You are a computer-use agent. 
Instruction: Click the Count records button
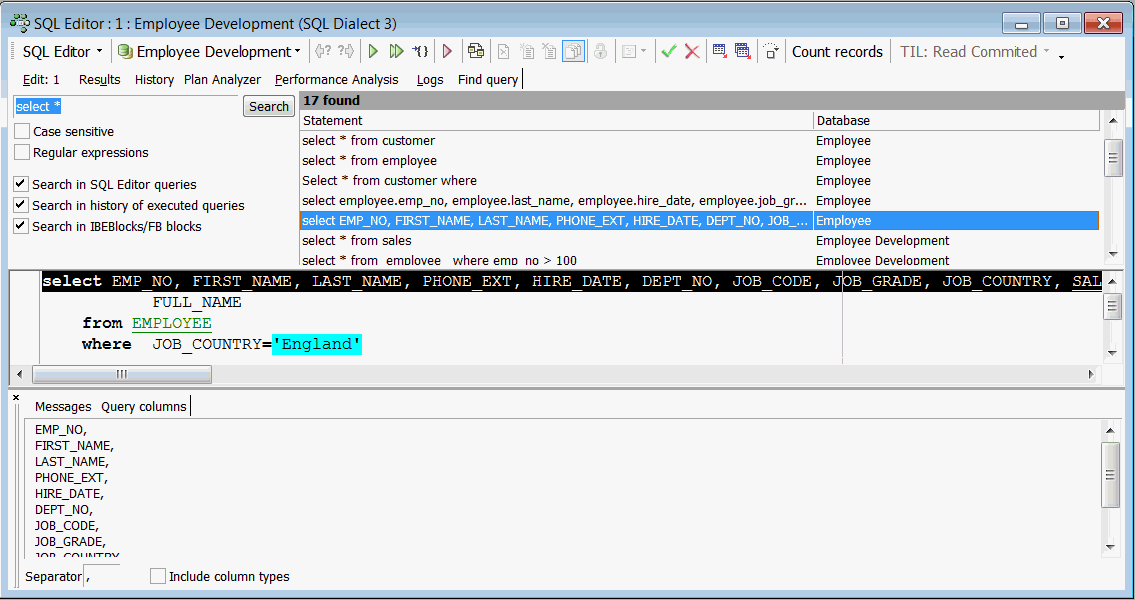pos(837,52)
